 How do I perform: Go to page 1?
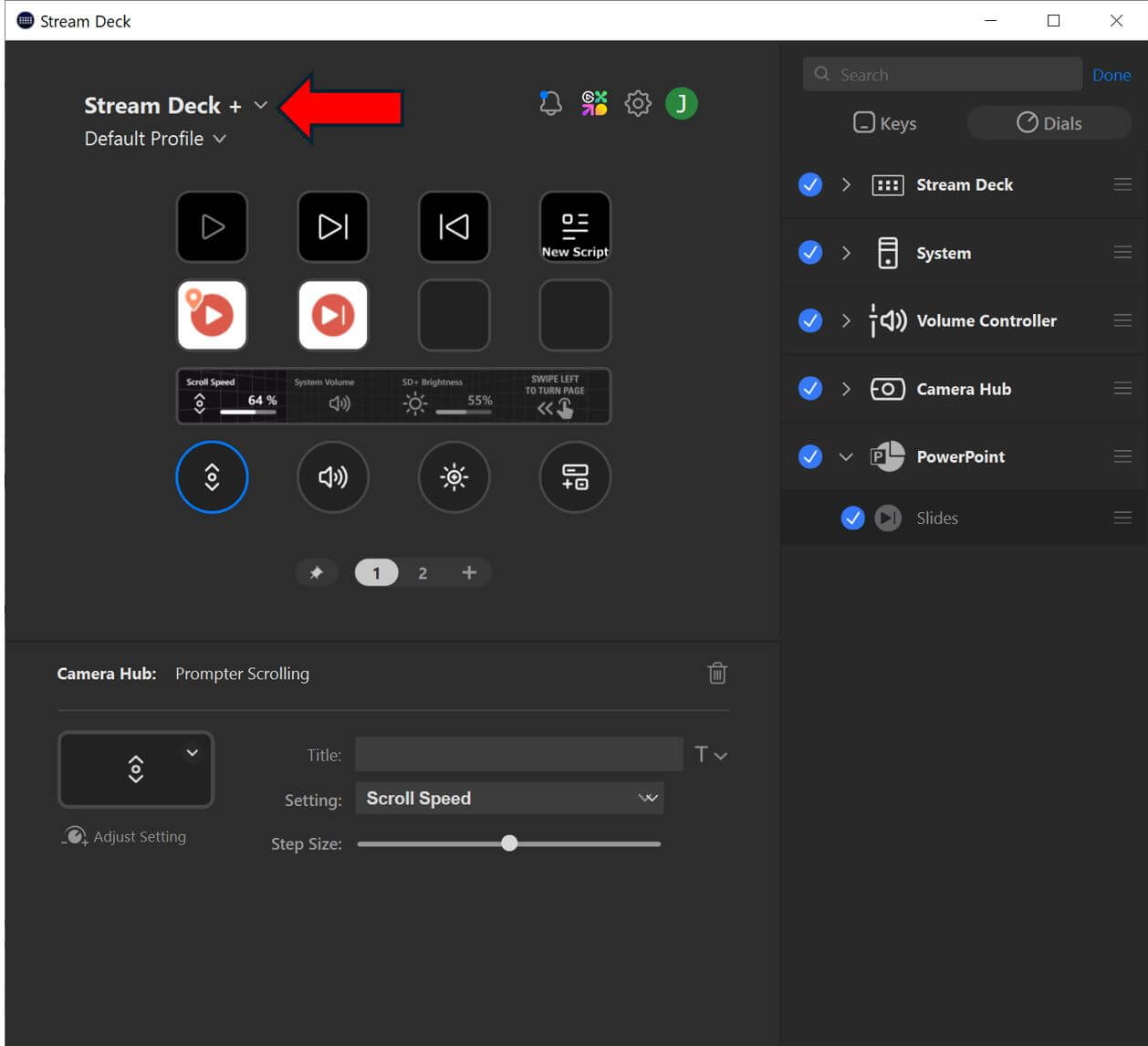[376, 572]
